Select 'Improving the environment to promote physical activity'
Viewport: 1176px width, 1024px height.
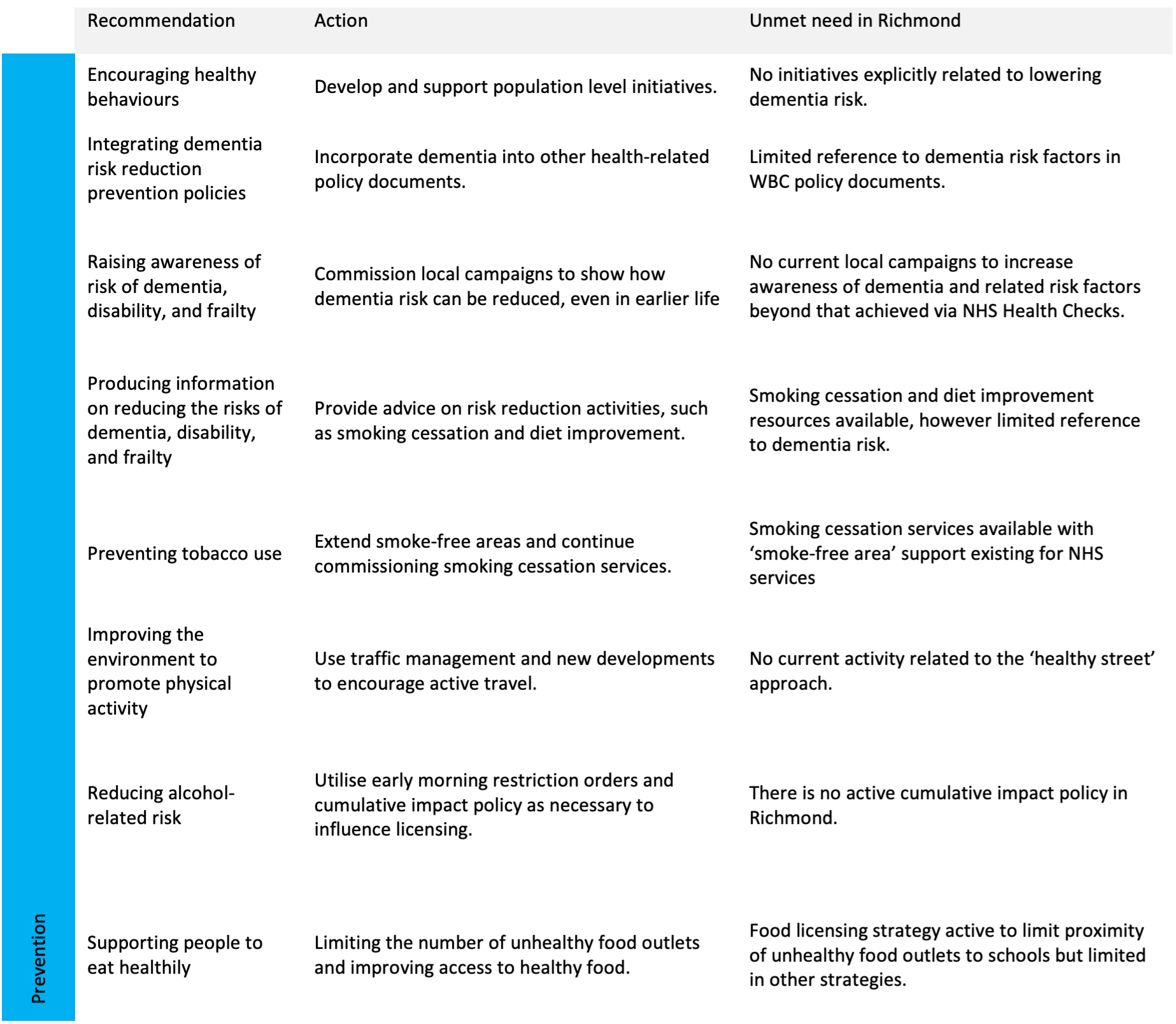pos(159,671)
